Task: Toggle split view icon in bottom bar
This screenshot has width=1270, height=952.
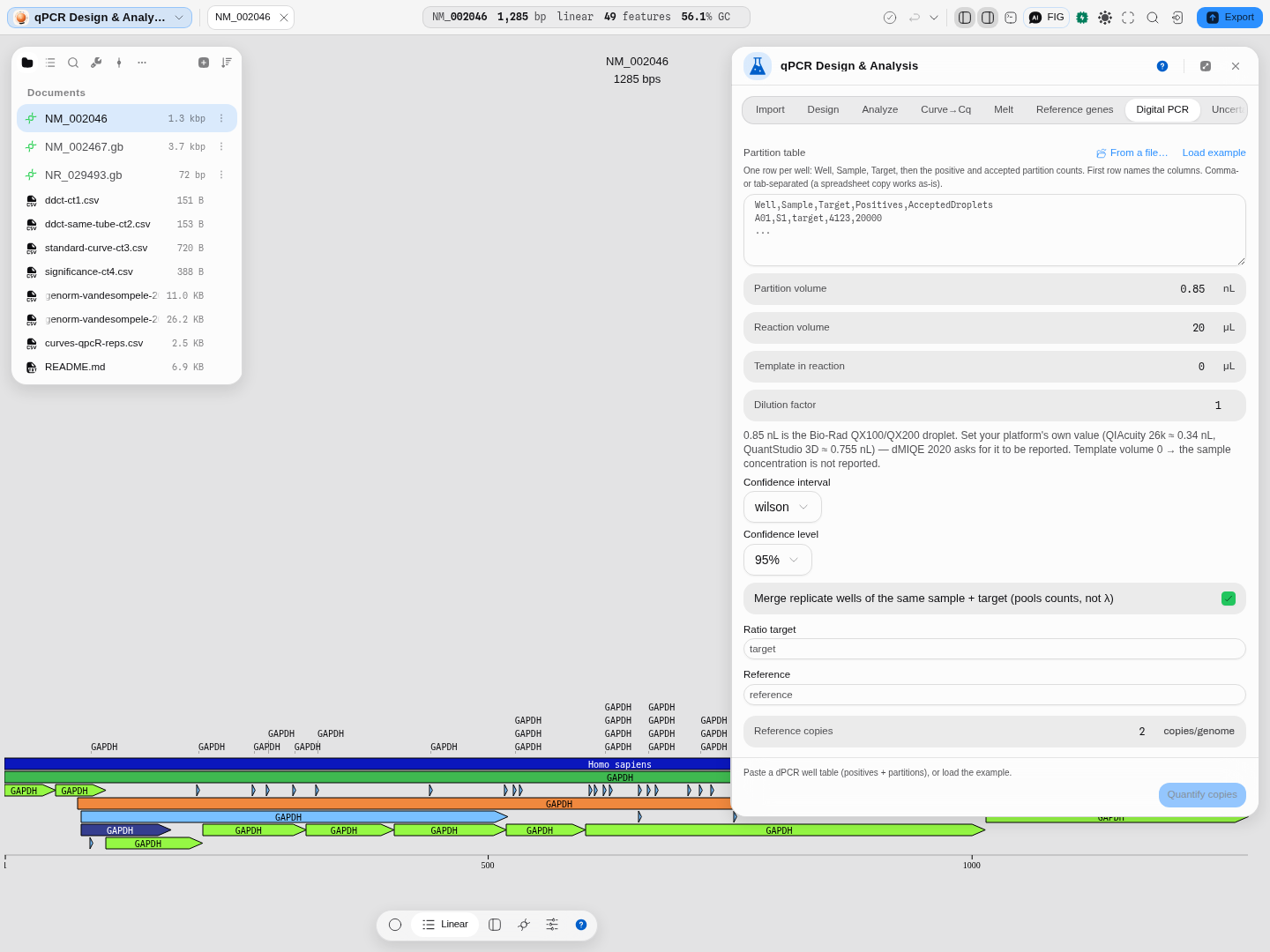Action: pyautogui.click(x=495, y=925)
